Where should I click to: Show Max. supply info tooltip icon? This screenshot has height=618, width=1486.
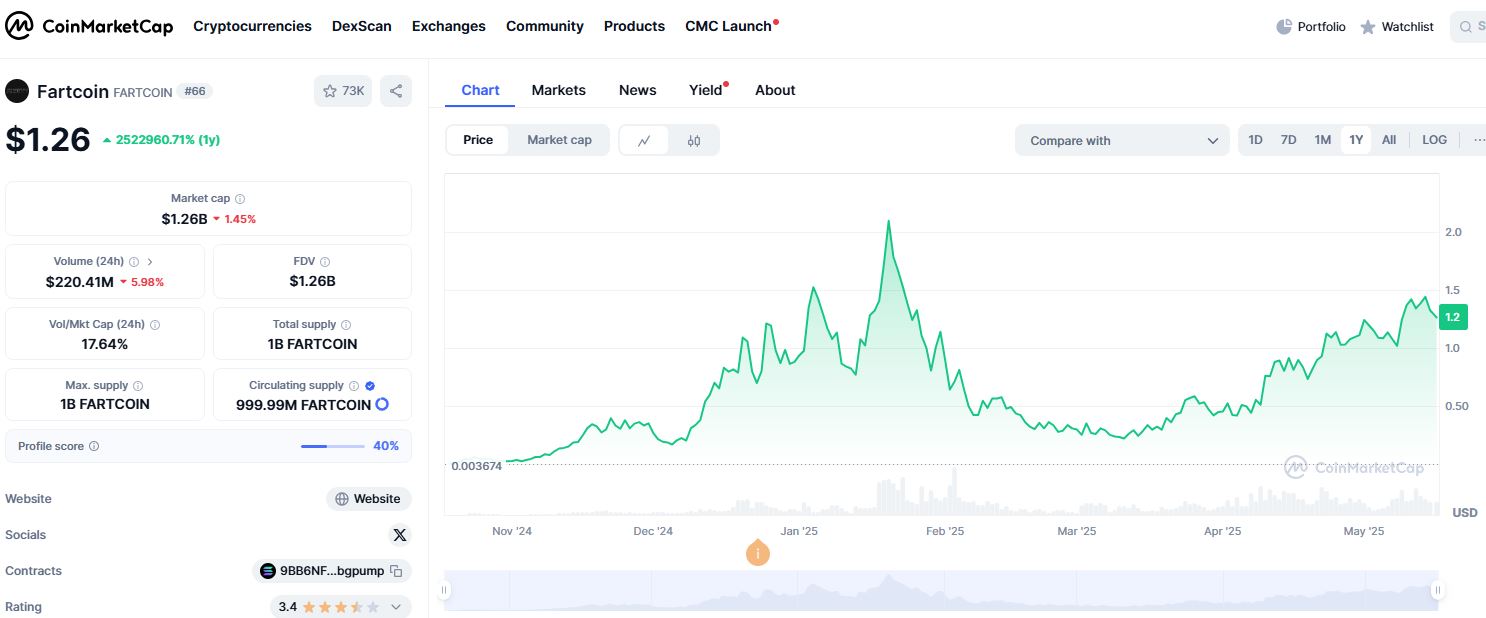pos(138,386)
